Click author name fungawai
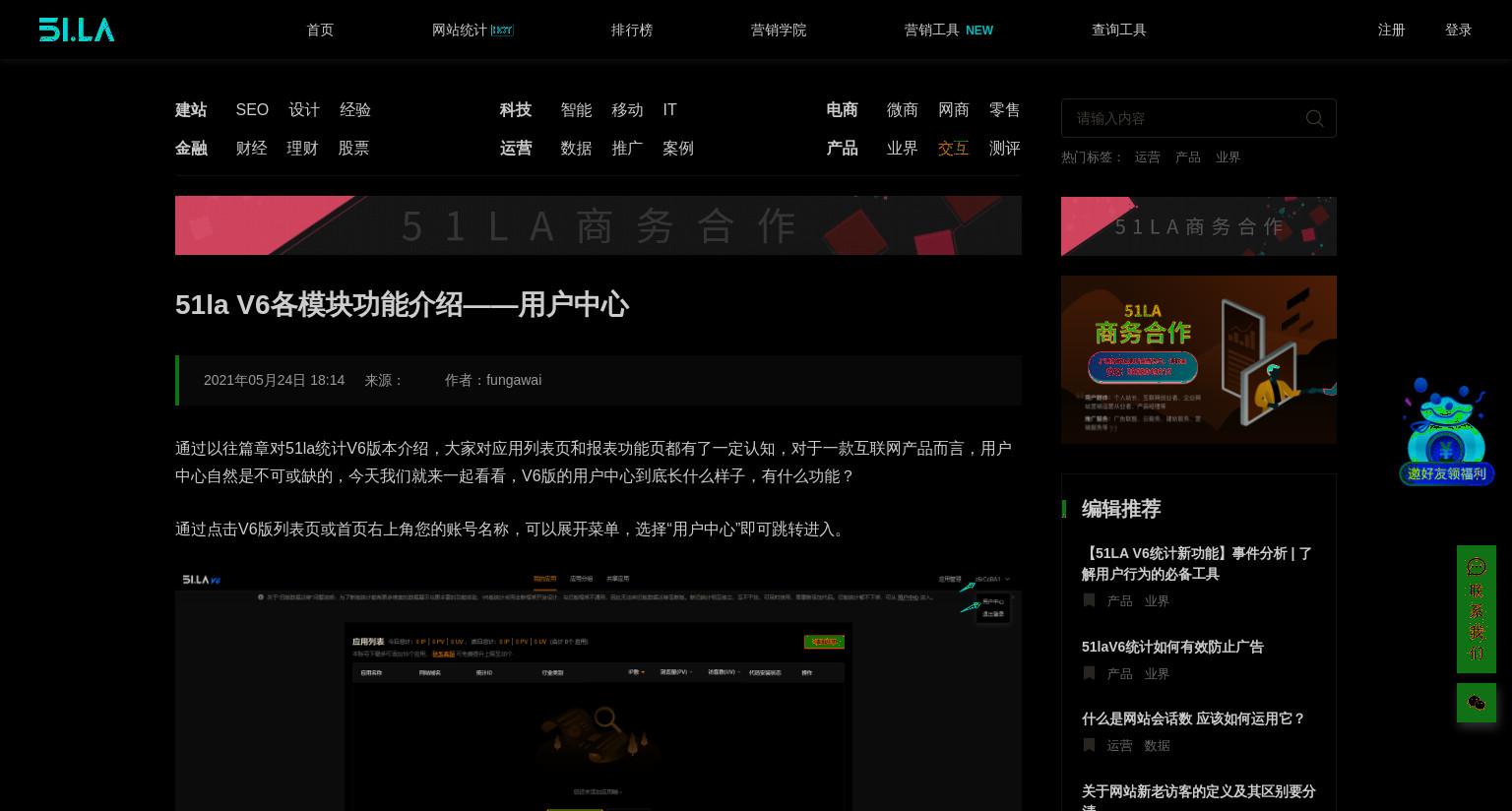Image resolution: width=1512 pixels, height=811 pixels. click(514, 380)
